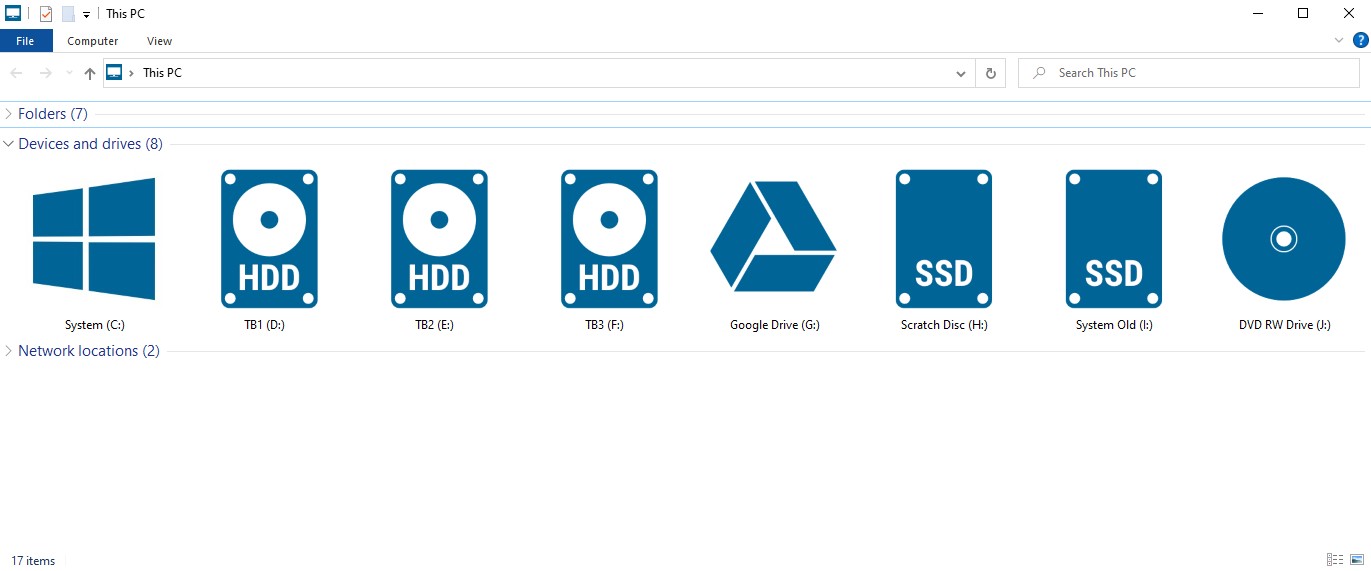Minimize the This PC window

point(1257,13)
